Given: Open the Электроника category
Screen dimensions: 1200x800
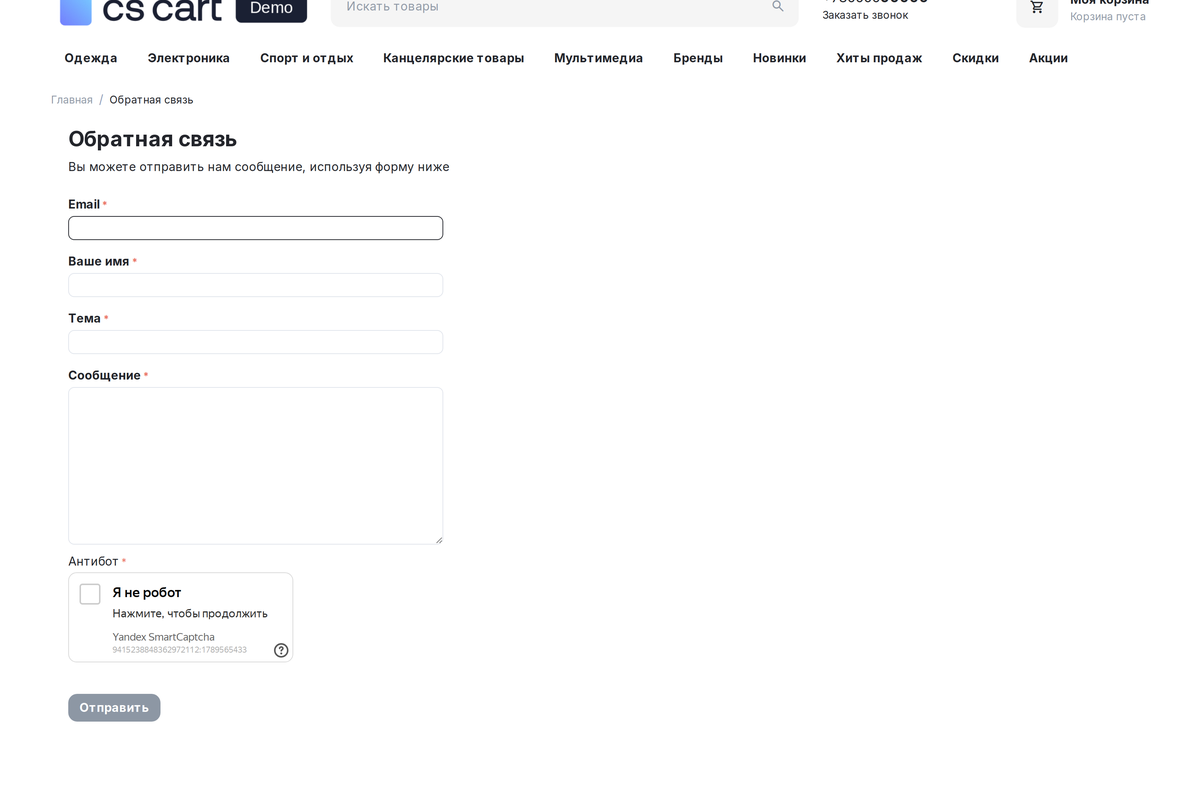Looking at the screenshot, I should point(189,58).
